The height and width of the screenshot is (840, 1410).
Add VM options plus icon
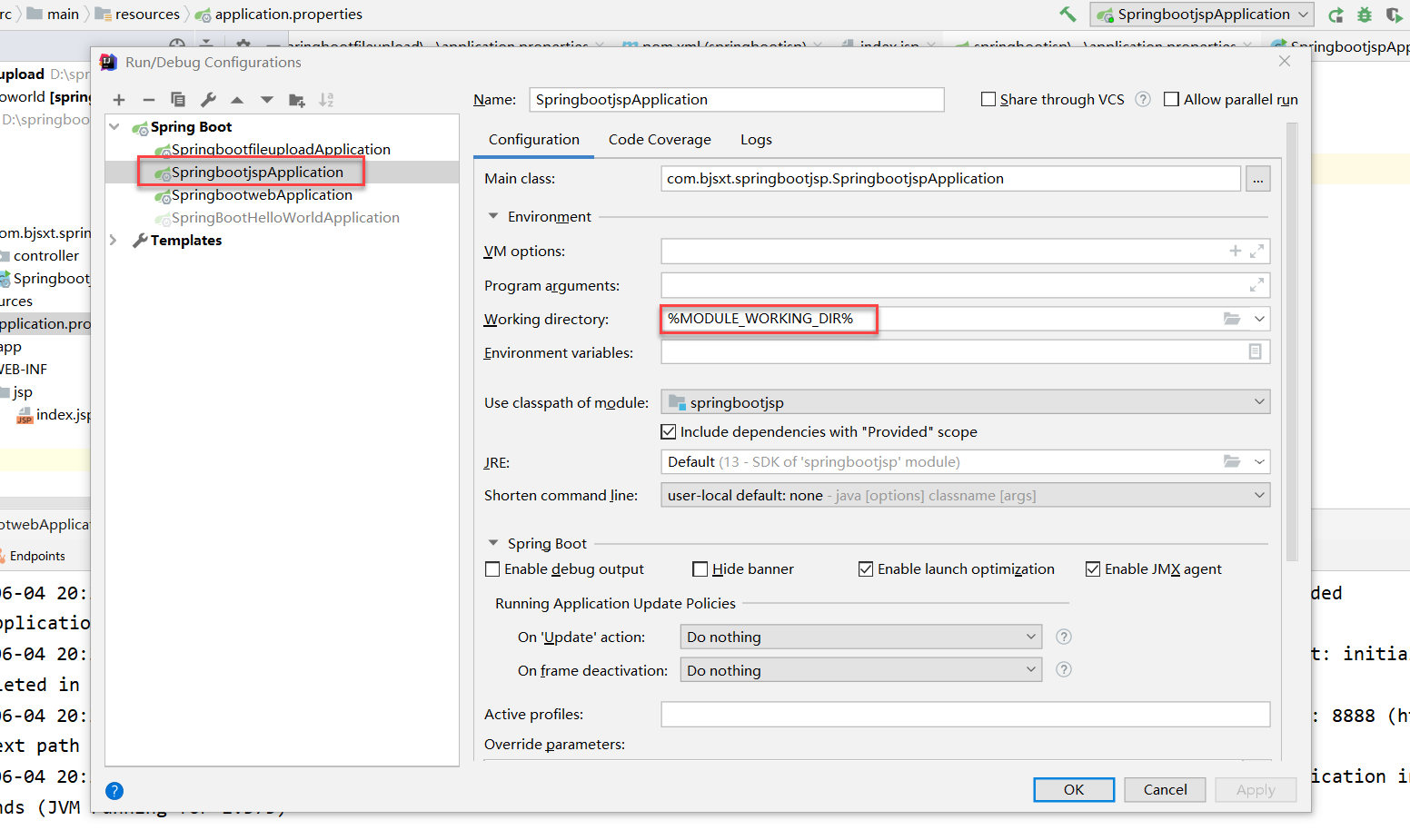pyautogui.click(x=1235, y=251)
